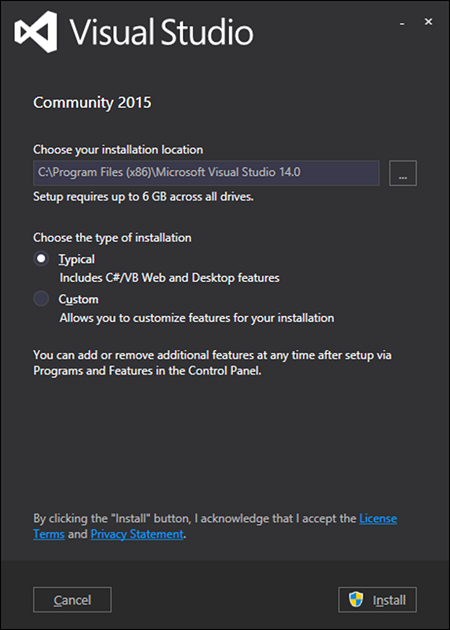Open the folder browser with the ellipsis button
Screen dimensions: 450x630
tap(403, 173)
